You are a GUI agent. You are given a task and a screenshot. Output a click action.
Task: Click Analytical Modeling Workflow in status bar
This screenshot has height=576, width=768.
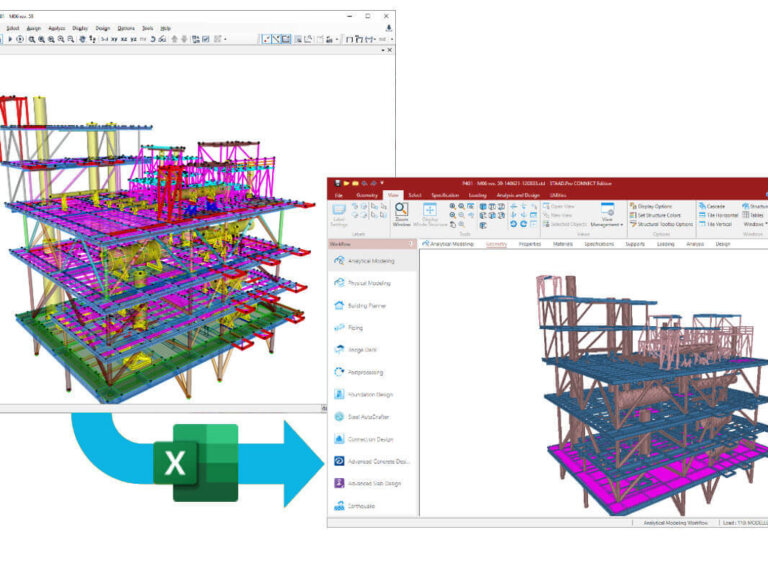[675, 523]
